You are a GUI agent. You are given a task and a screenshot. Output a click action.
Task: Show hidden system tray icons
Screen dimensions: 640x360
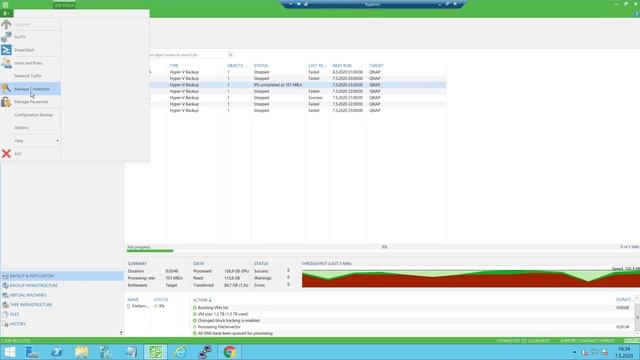pos(575,352)
